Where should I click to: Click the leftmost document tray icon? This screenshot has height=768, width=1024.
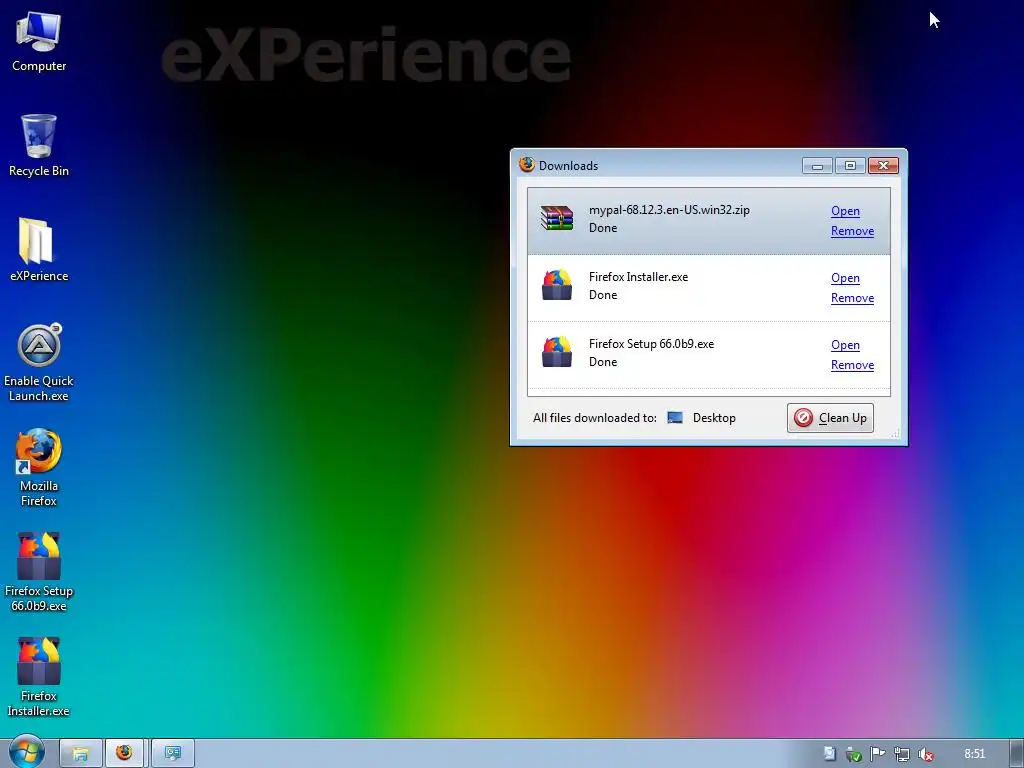pyautogui.click(x=829, y=754)
